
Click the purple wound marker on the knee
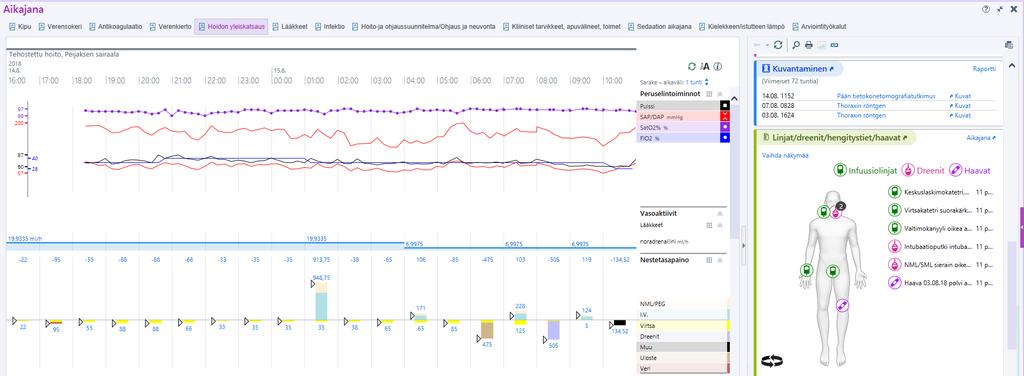tap(842, 305)
